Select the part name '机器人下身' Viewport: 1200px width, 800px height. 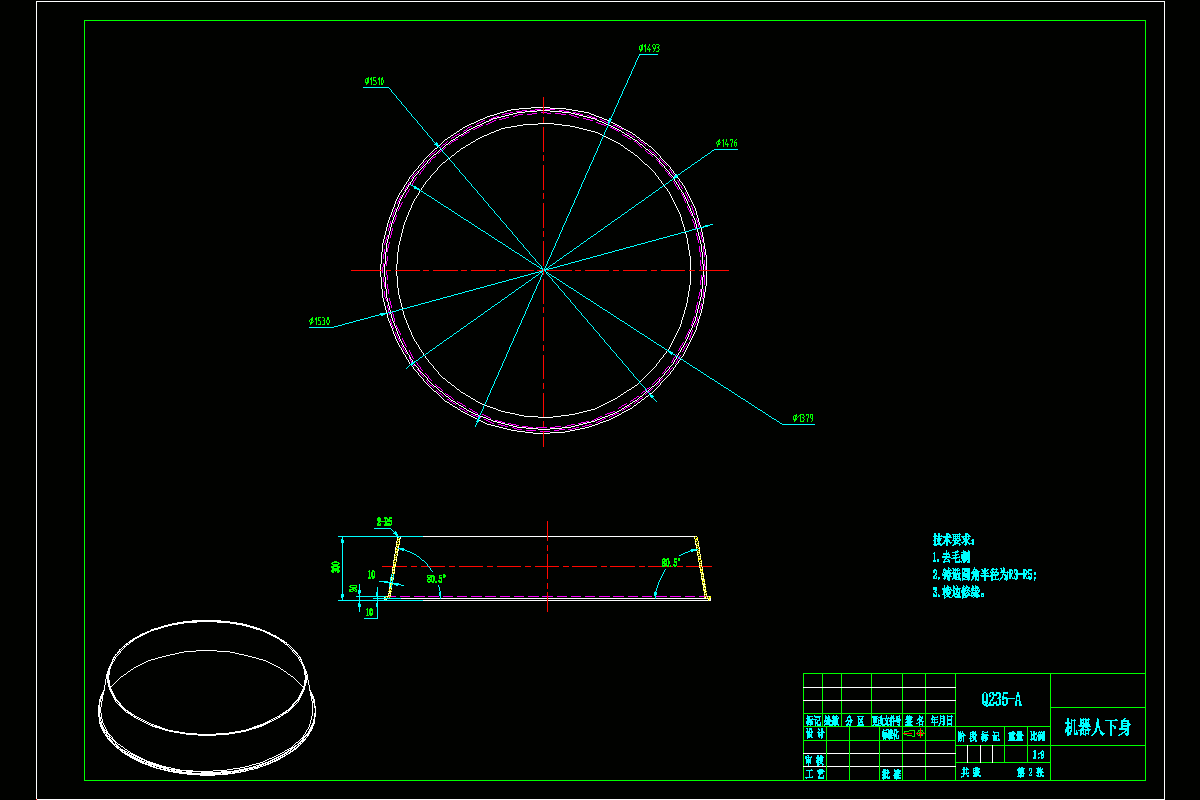pos(1097,727)
